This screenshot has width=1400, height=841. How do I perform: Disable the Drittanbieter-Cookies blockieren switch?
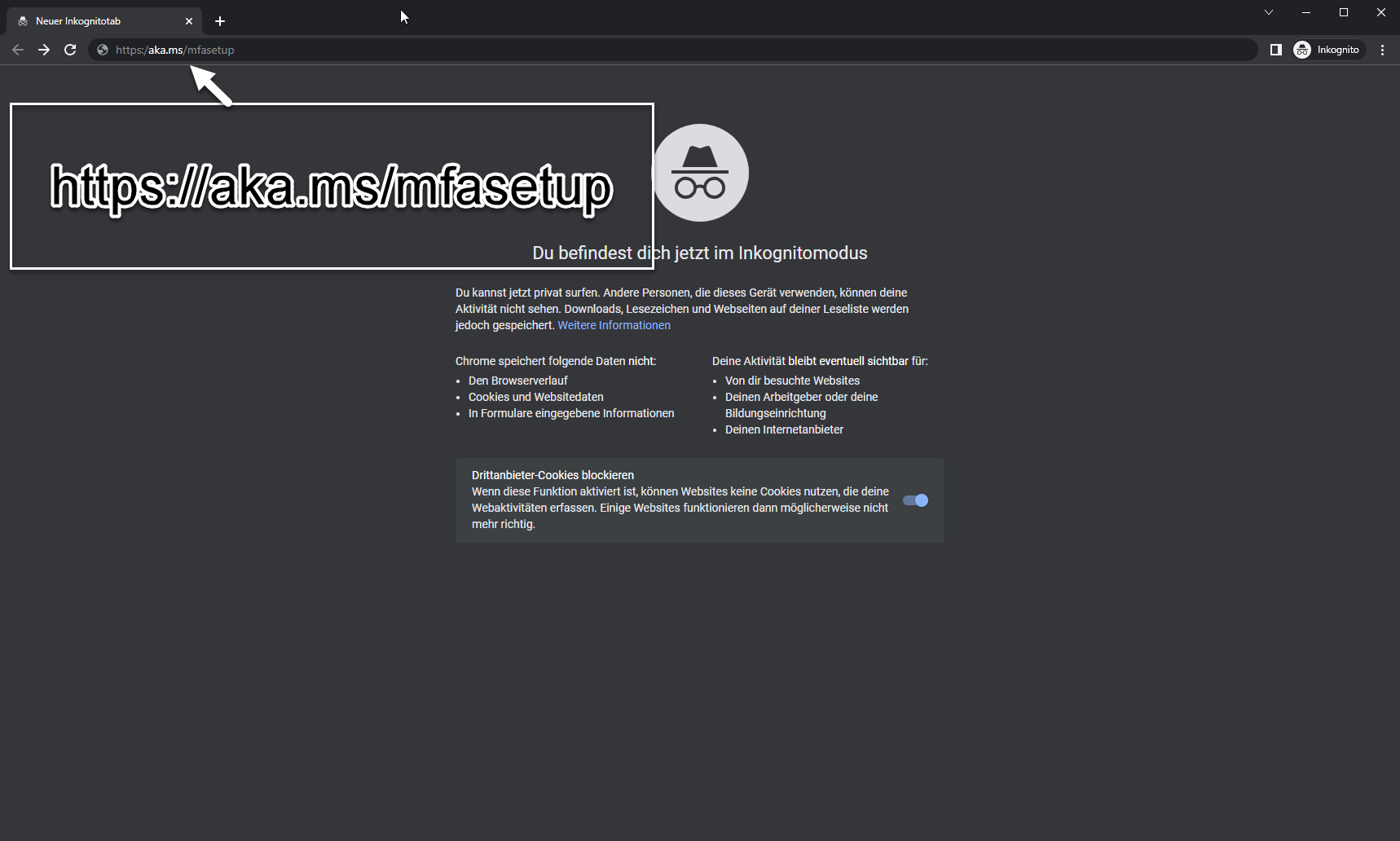(x=915, y=500)
